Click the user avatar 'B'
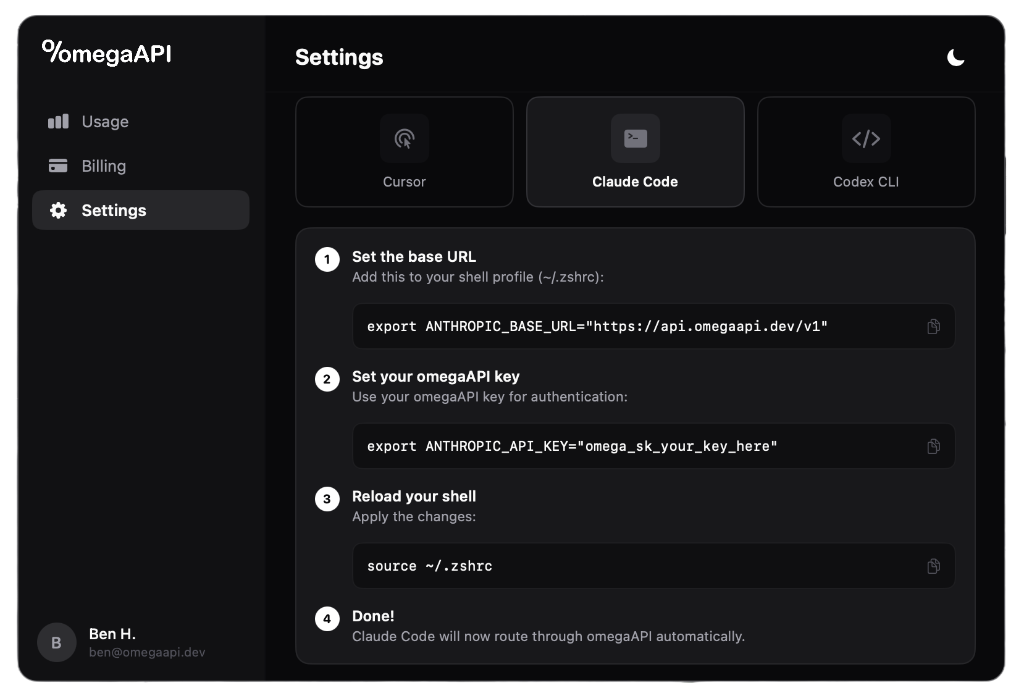This screenshot has width=1024, height=697. click(57, 642)
